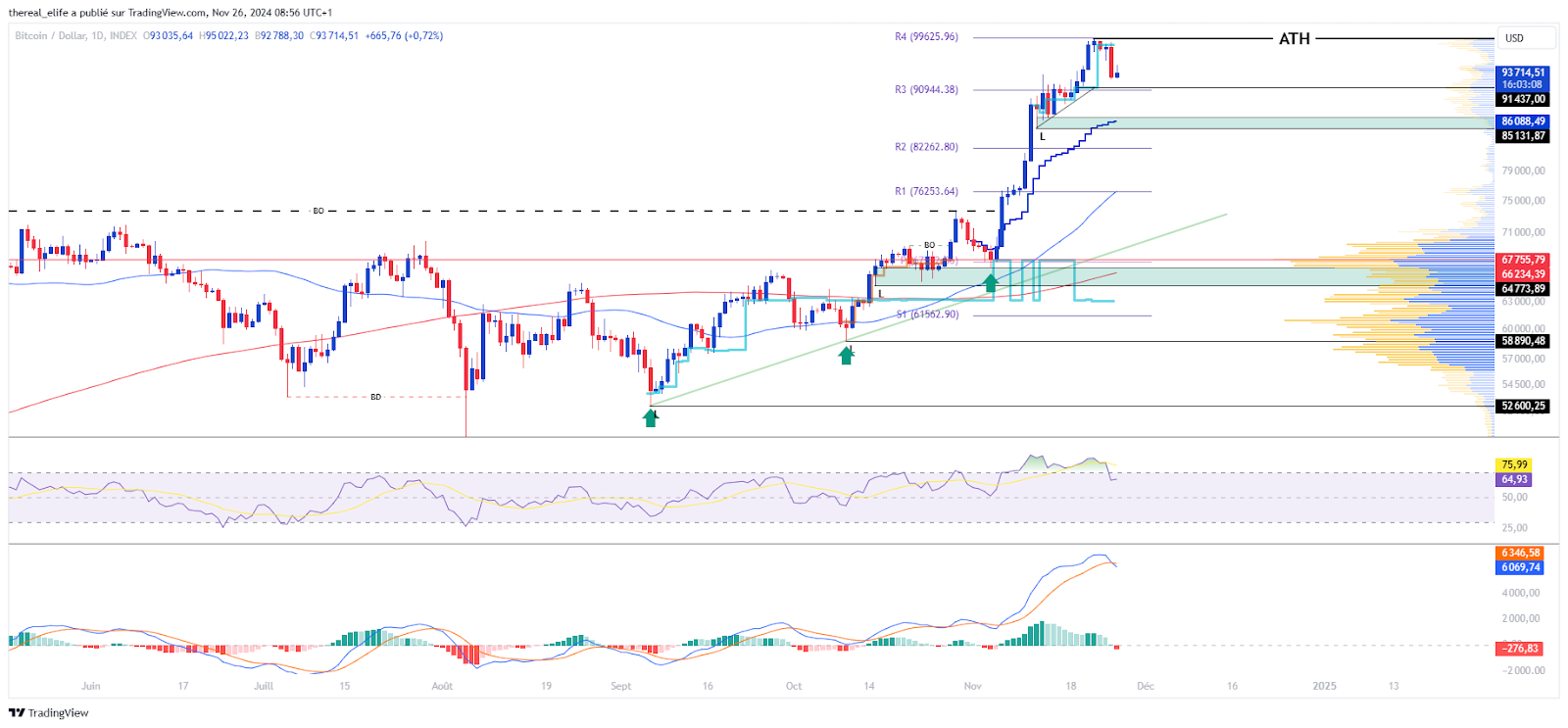This screenshot has width=1568, height=728.
Task: Select the R1 (76253.64) pivot label
Action: 926,192
